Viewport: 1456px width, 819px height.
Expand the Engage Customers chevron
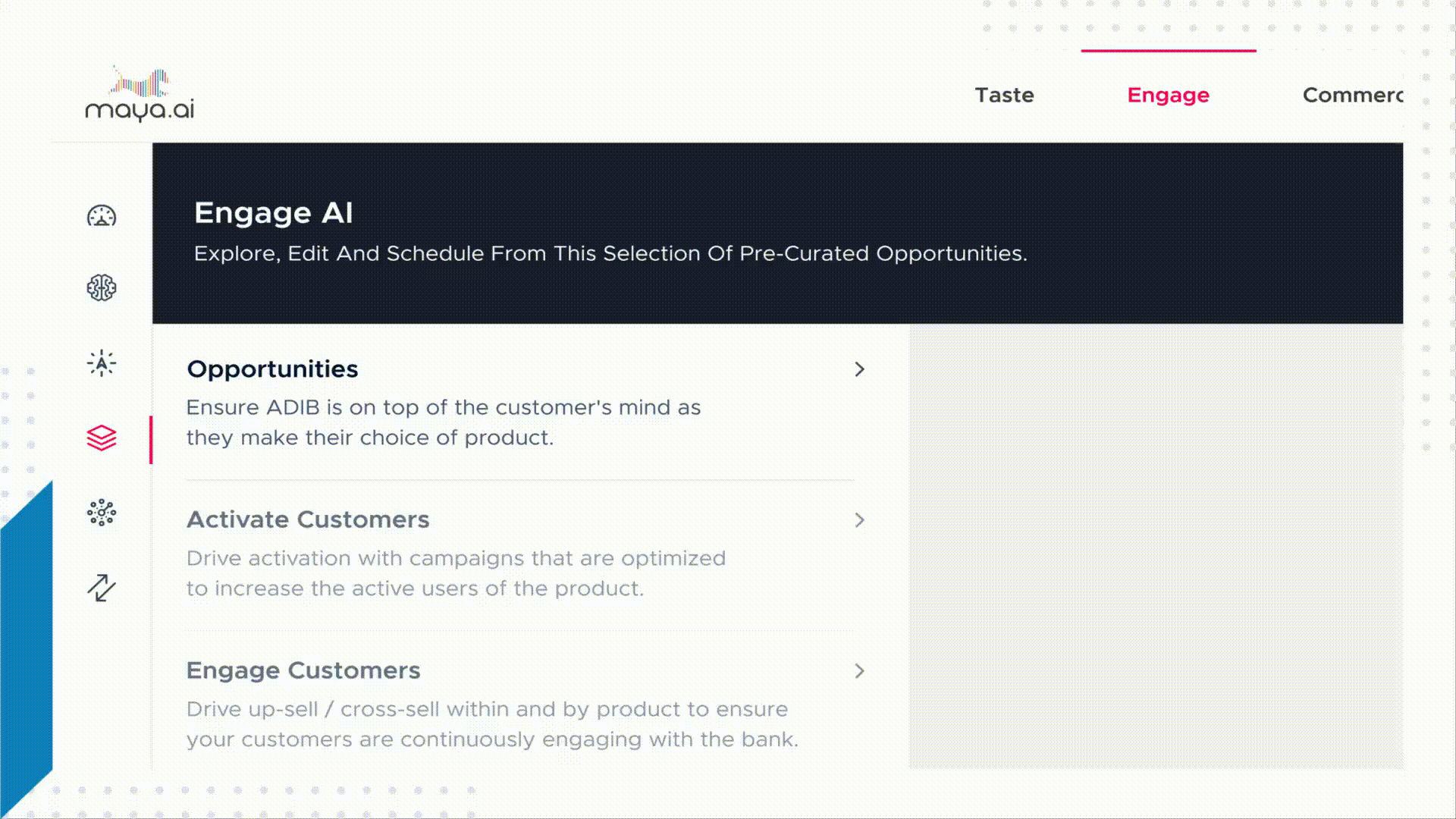pos(859,671)
